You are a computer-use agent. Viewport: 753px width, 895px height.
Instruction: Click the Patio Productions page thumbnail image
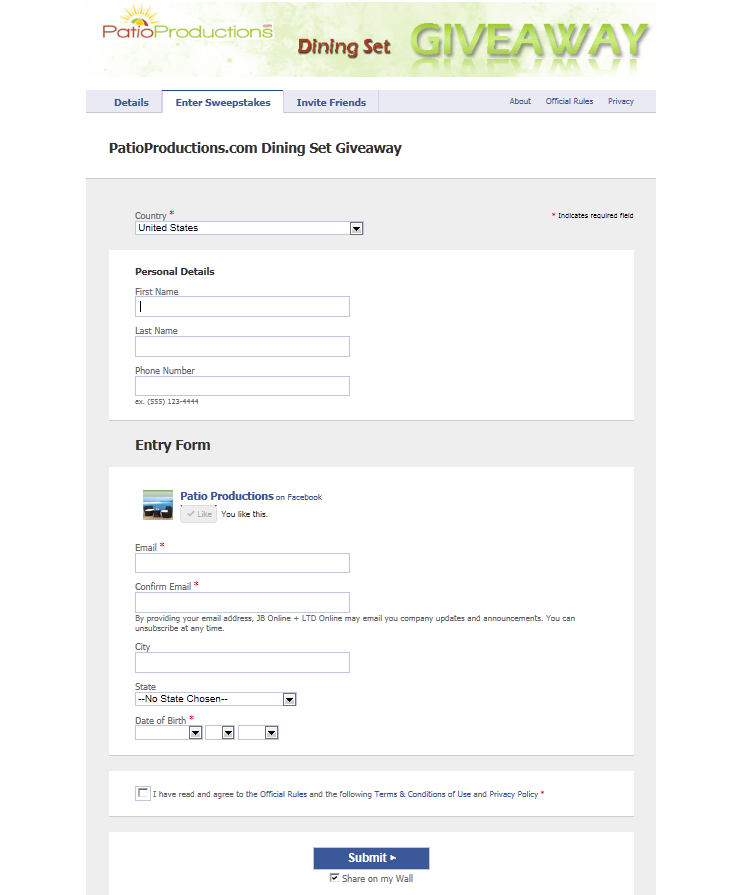tap(158, 505)
